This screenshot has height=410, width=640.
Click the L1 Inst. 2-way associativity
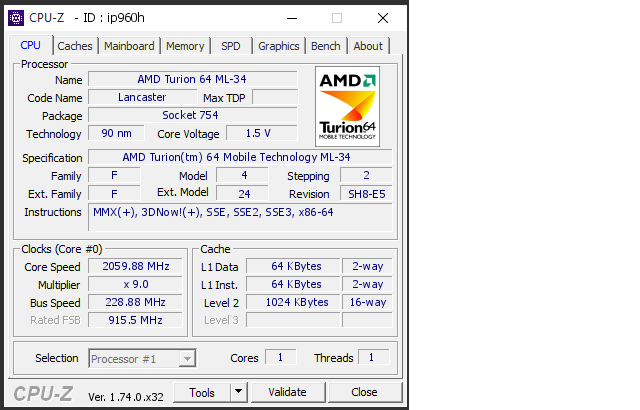click(367, 284)
